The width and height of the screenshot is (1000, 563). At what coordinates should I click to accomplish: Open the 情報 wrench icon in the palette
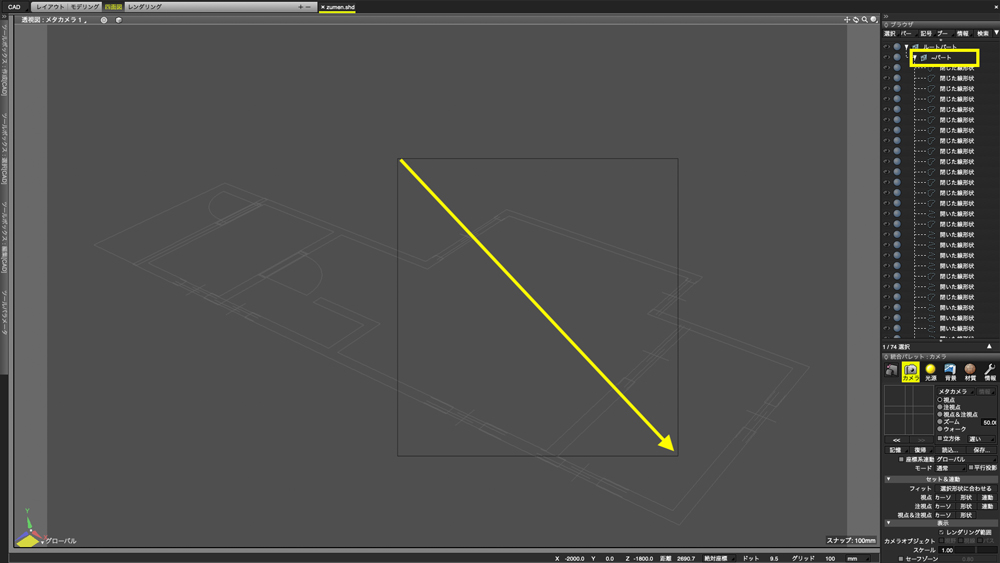(x=989, y=372)
